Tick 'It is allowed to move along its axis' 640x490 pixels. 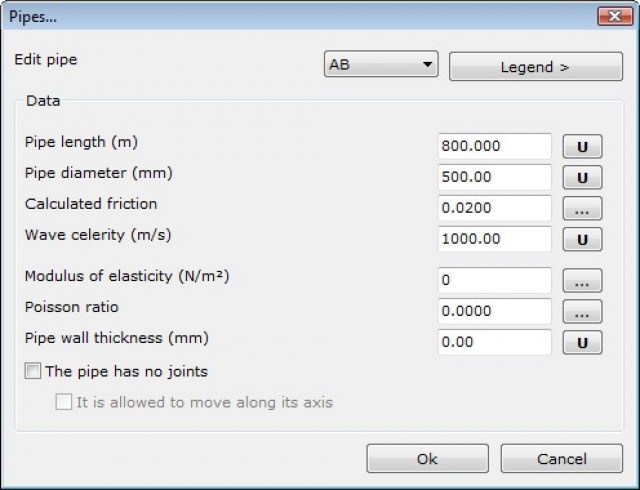pyautogui.click(x=65, y=403)
